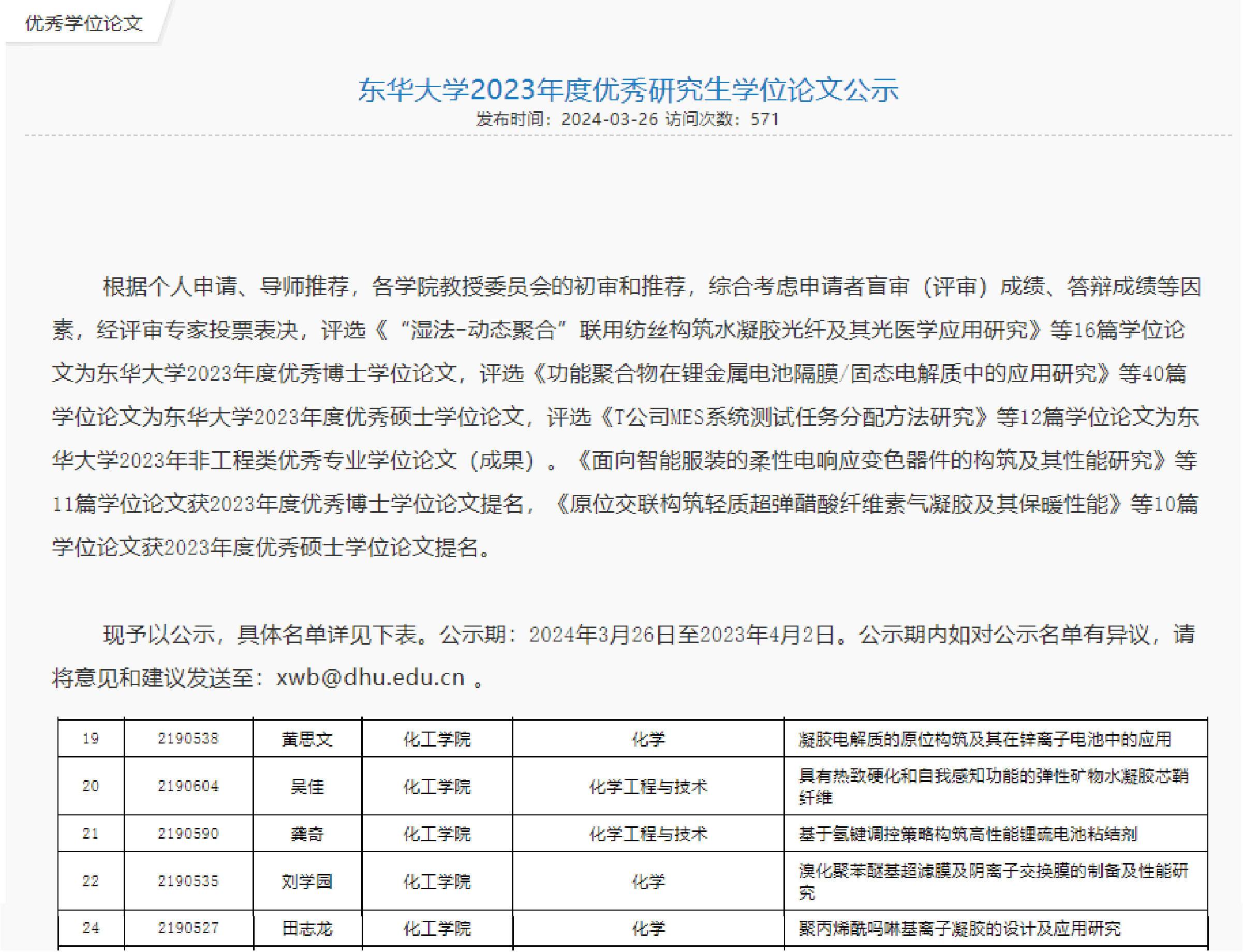
Task: Click thesis title about 溴化聚苯醚基超滤膜
Action: click(x=993, y=871)
